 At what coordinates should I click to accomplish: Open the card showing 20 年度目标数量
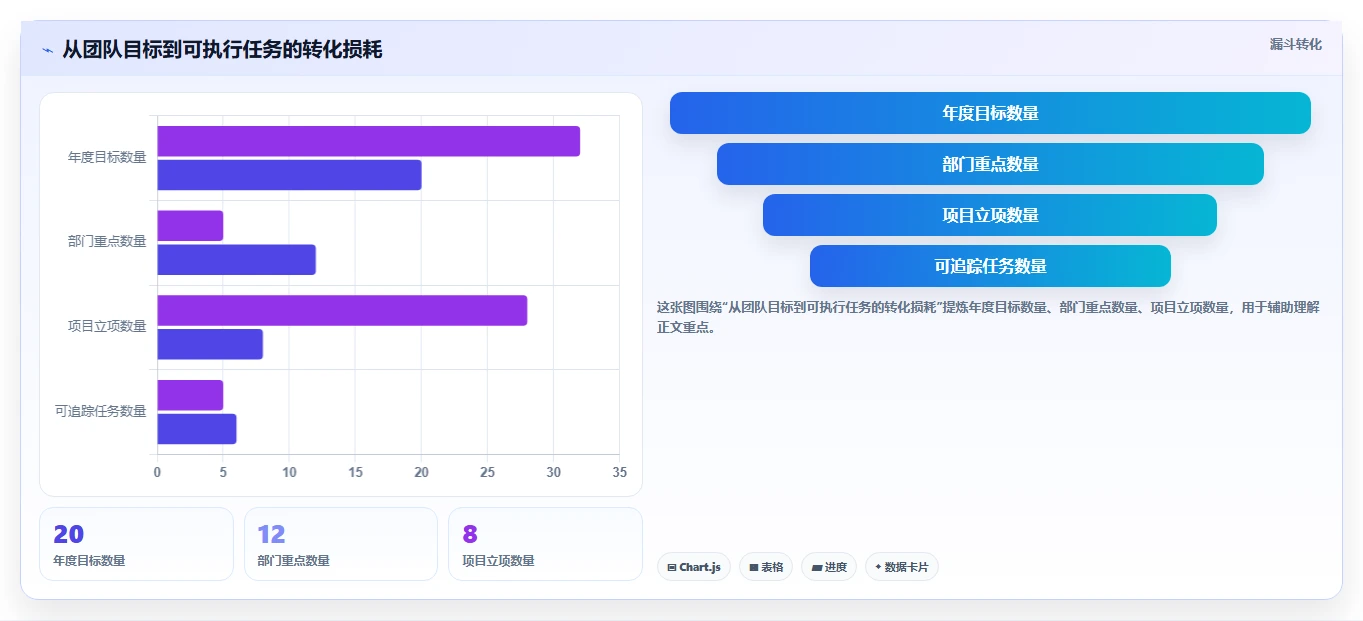(136, 544)
